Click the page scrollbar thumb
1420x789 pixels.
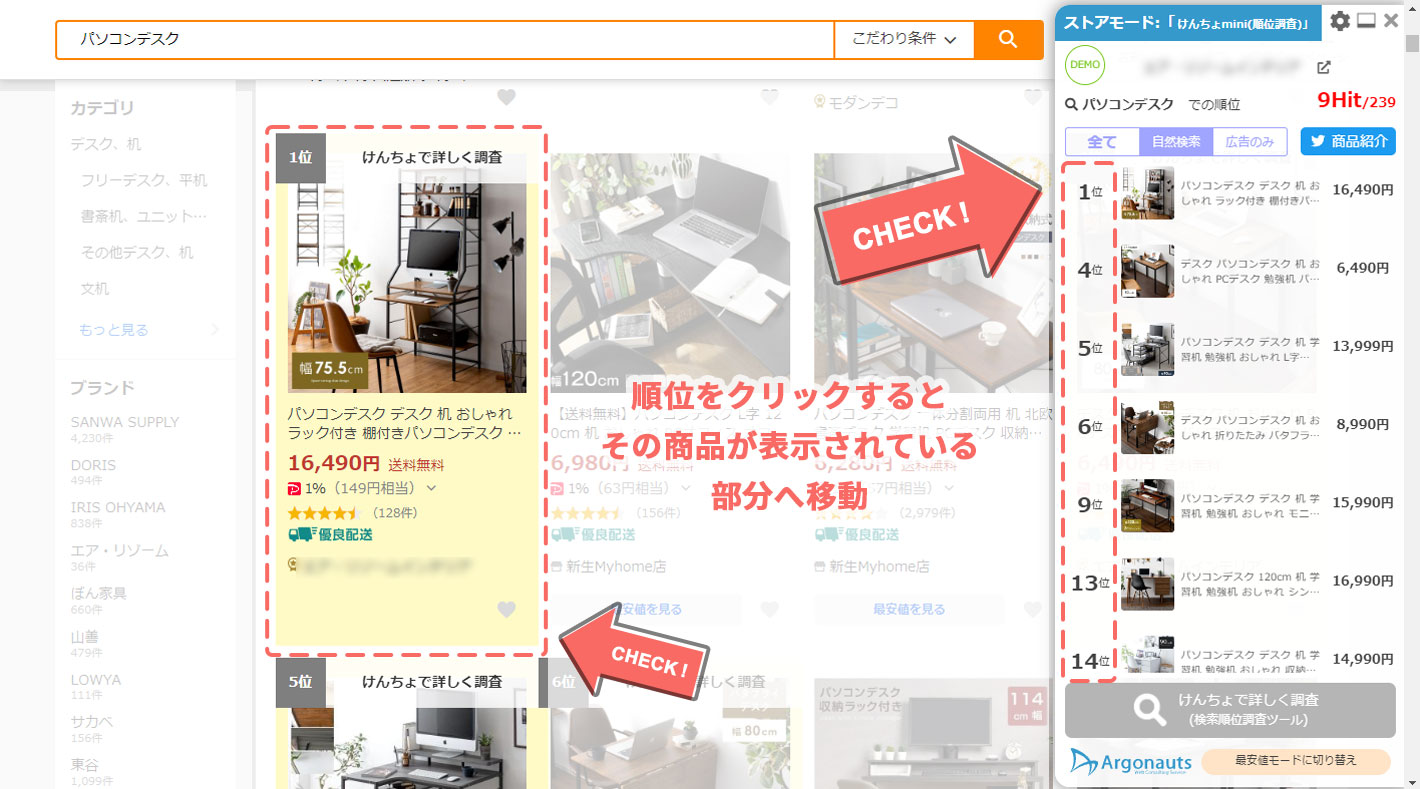point(1411,45)
